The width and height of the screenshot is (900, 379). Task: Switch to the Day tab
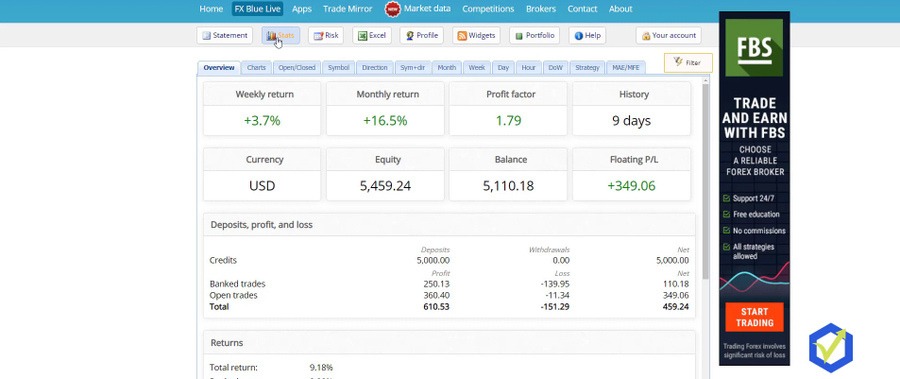(x=503, y=68)
